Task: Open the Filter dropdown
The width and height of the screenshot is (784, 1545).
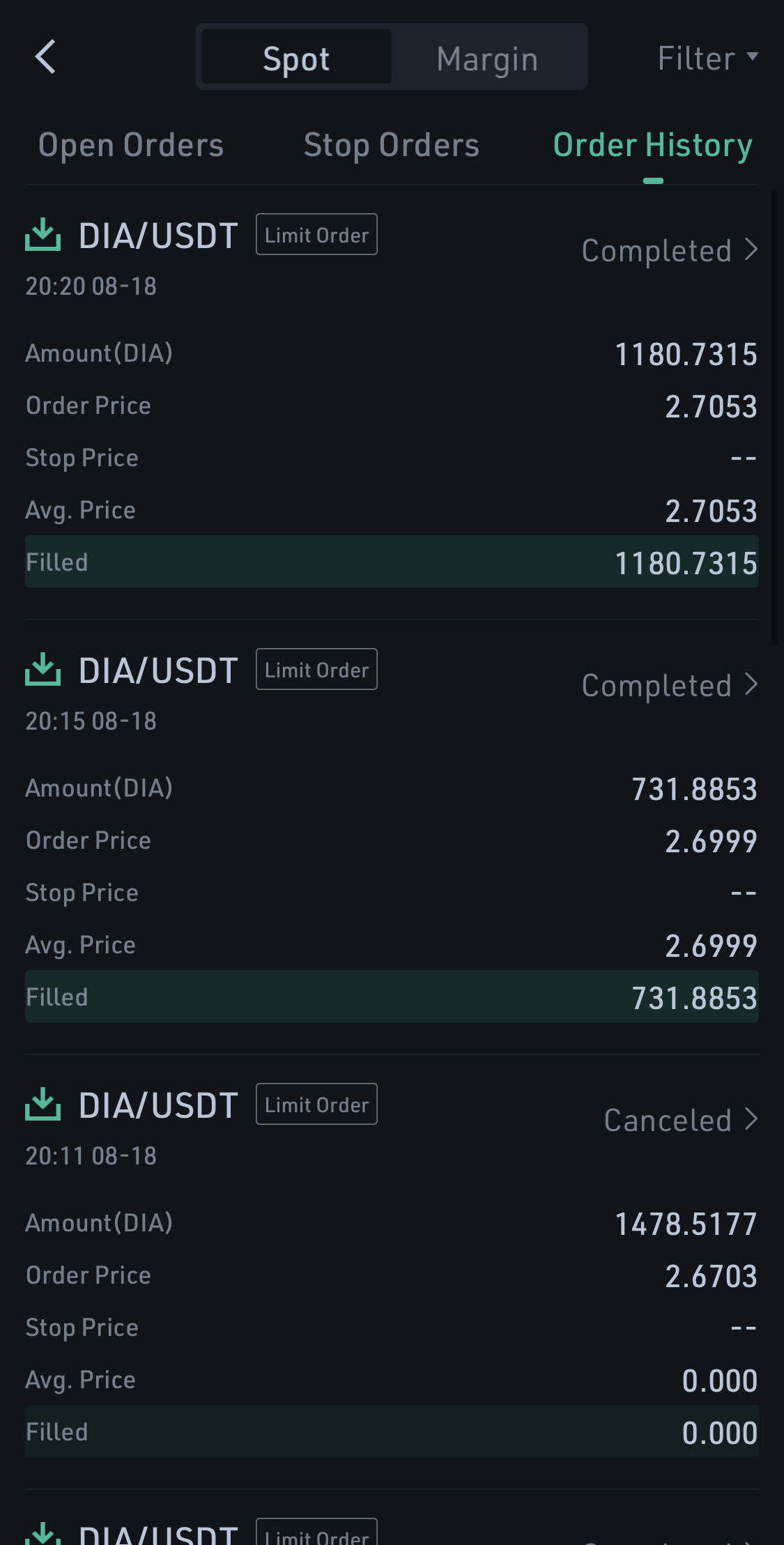Action: [707, 58]
